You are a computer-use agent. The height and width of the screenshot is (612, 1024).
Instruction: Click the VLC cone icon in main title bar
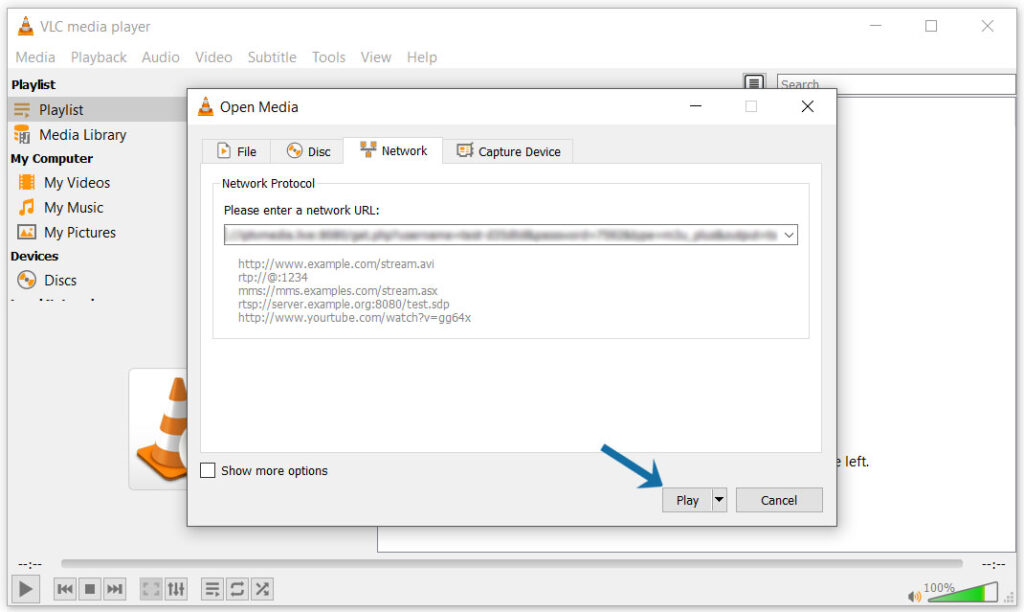point(25,26)
